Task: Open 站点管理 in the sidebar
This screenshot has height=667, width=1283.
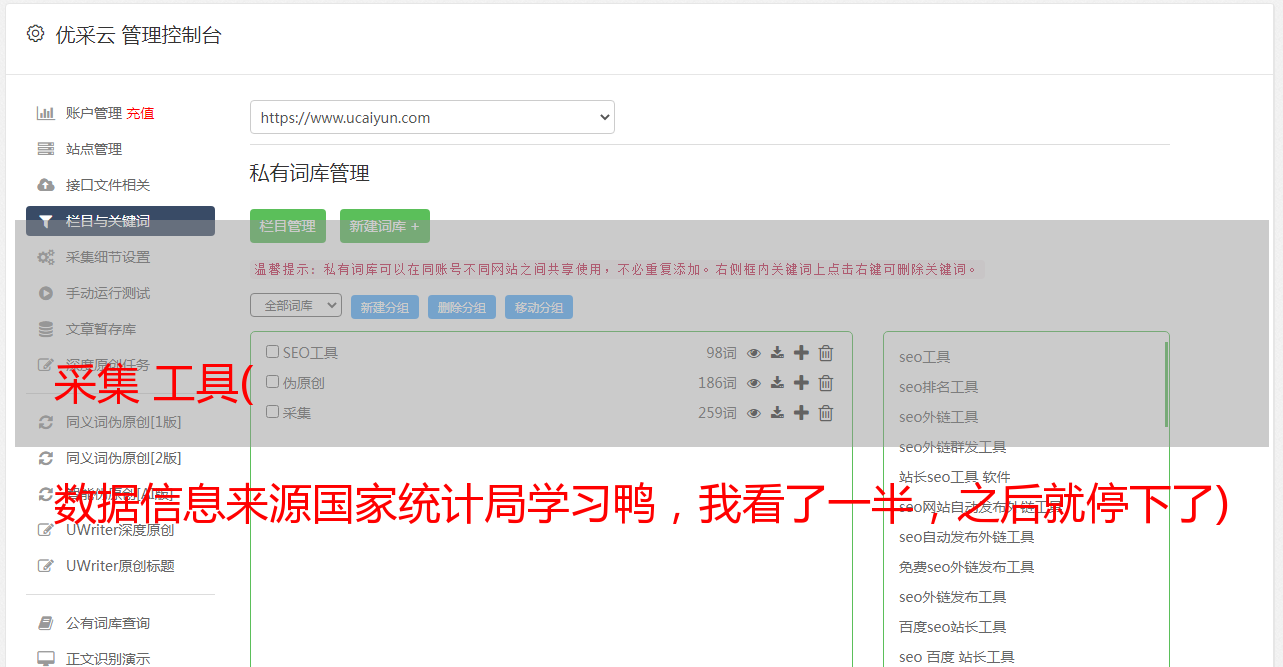Action: pos(94,149)
